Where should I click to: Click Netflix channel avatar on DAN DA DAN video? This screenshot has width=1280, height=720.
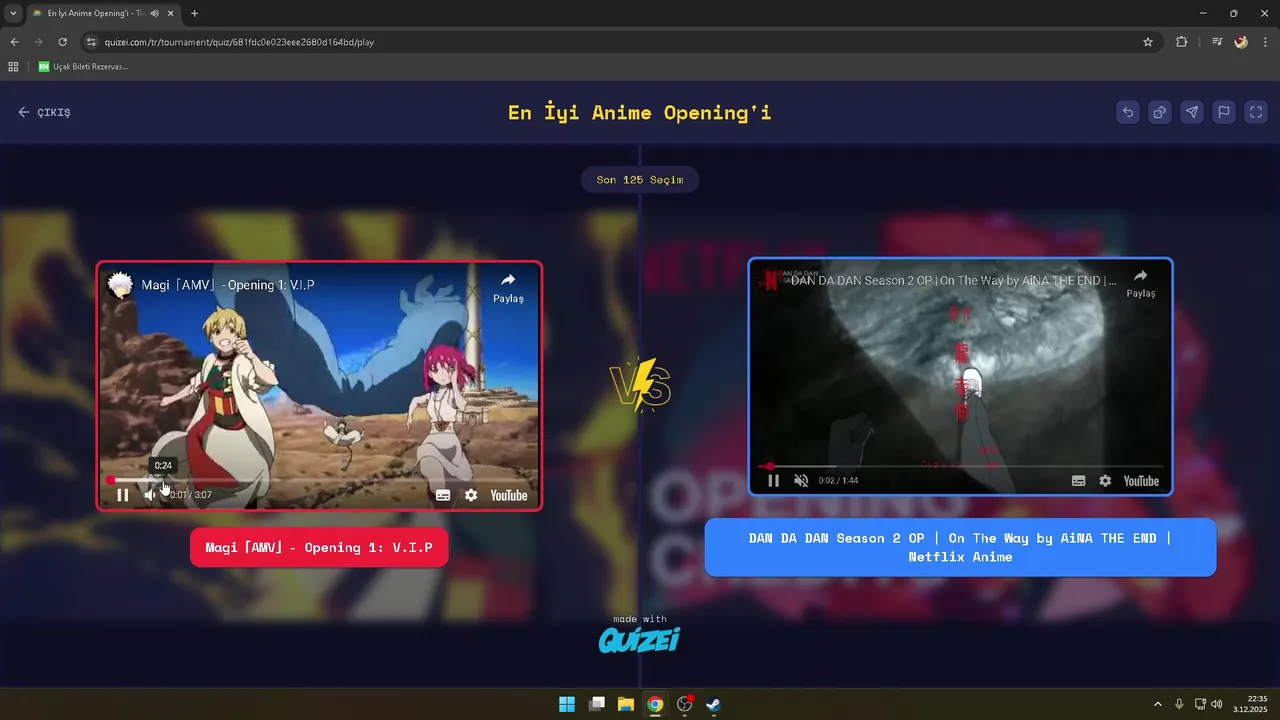click(x=771, y=280)
